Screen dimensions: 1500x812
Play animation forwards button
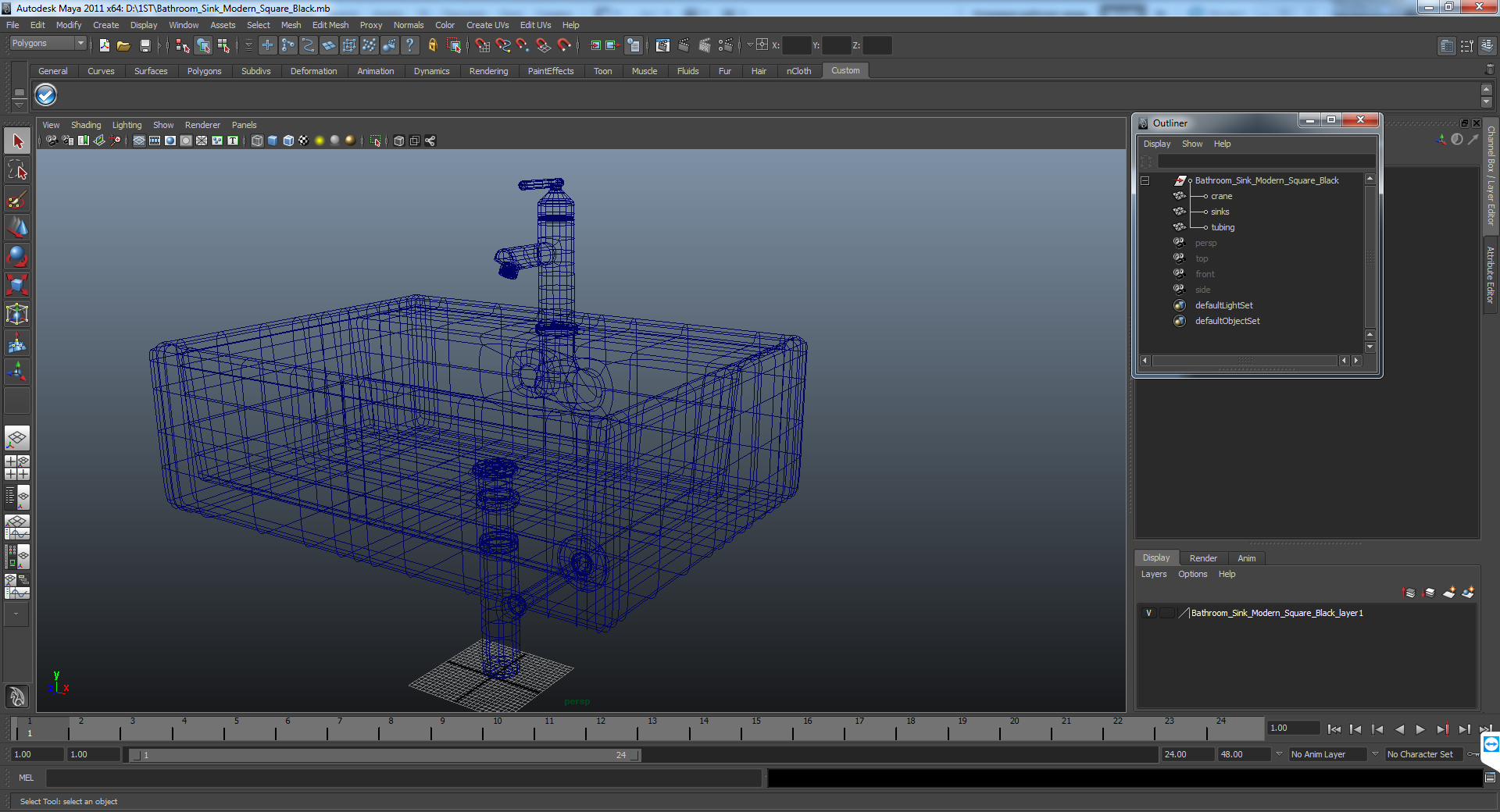pos(1420,729)
